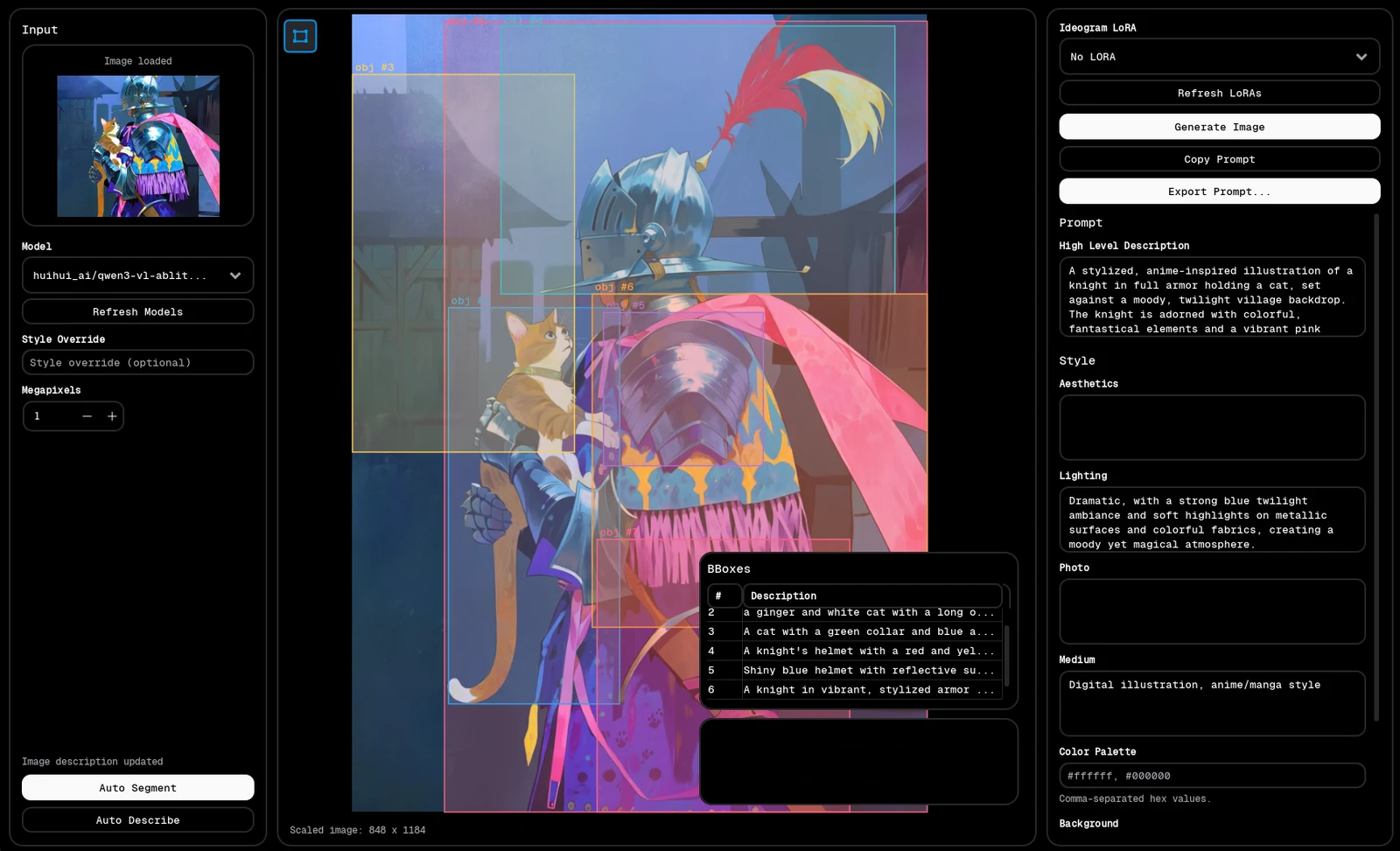Image resolution: width=1400 pixels, height=851 pixels.
Task: Run Auto Segment
Action: point(138,788)
